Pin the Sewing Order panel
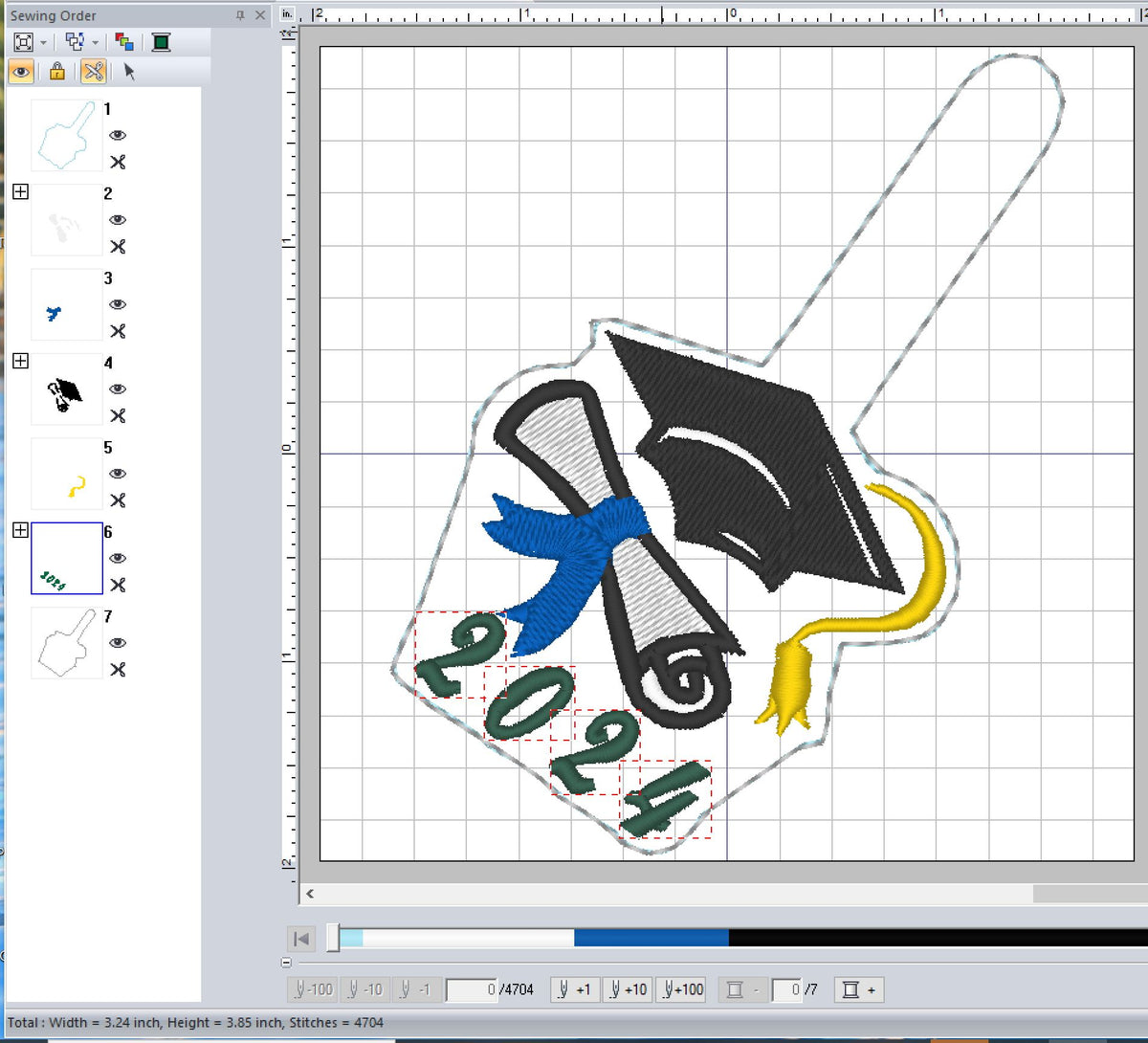 (240, 15)
